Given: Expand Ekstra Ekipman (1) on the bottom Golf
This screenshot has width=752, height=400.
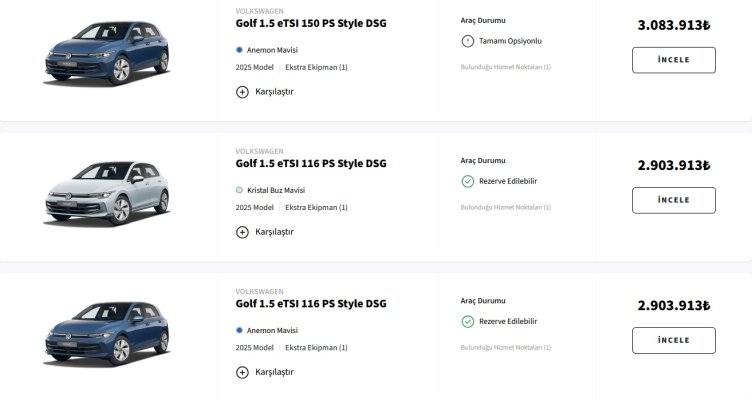Looking at the screenshot, I should (316, 347).
